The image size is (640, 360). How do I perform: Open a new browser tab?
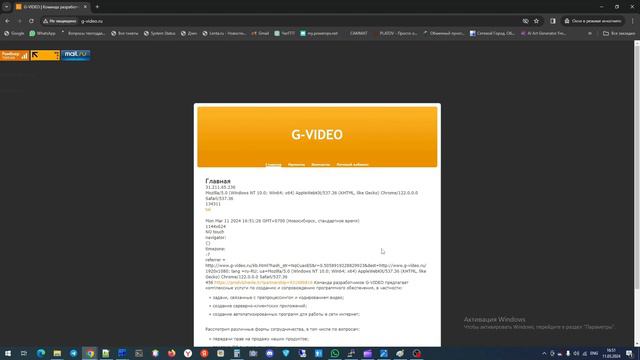click(x=97, y=7)
